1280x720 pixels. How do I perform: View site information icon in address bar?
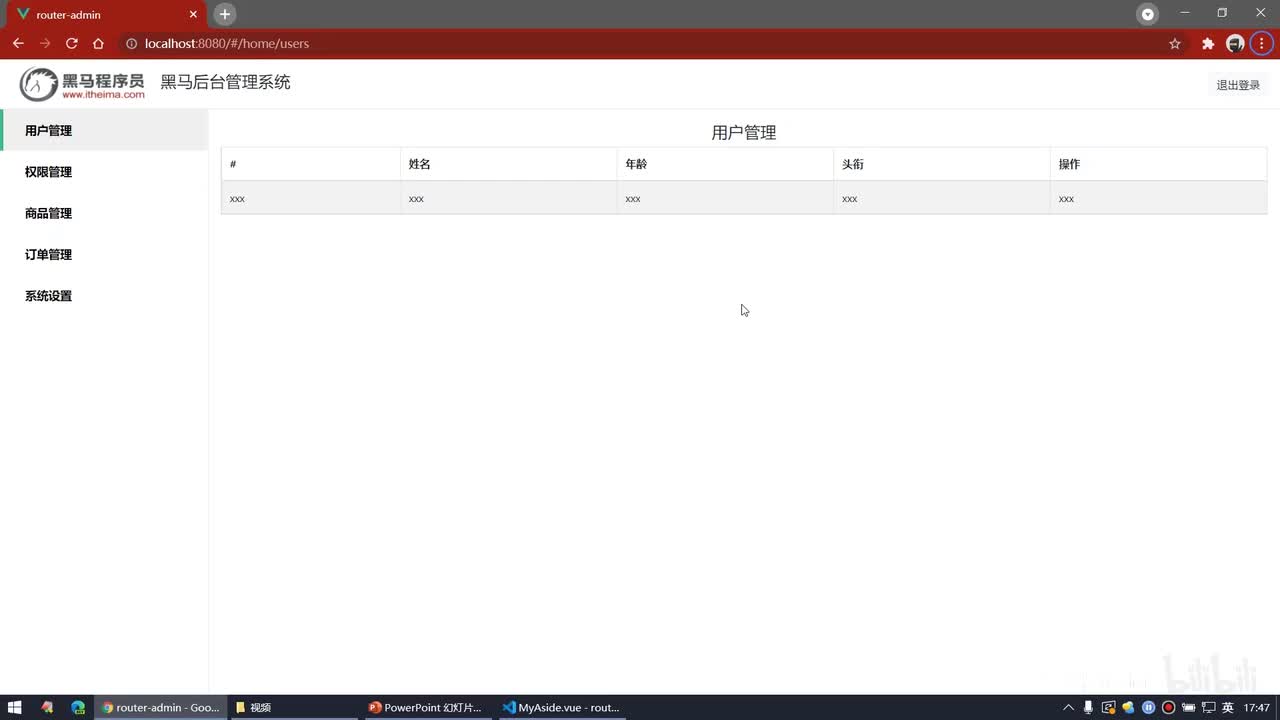coord(131,43)
